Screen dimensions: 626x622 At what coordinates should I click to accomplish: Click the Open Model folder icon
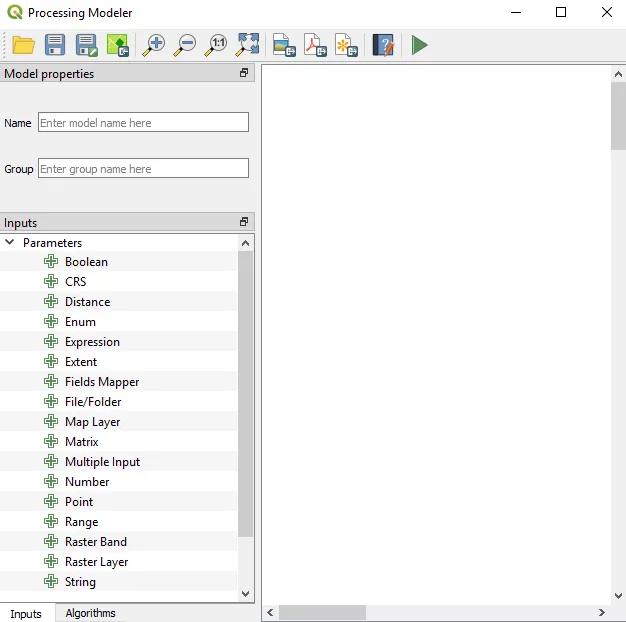click(23, 45)
